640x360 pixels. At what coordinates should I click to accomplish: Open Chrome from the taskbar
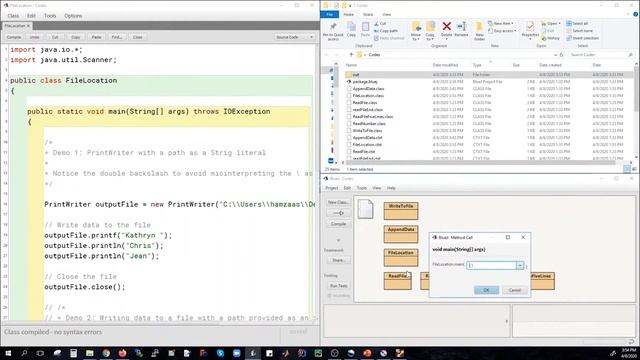[106, 353]
